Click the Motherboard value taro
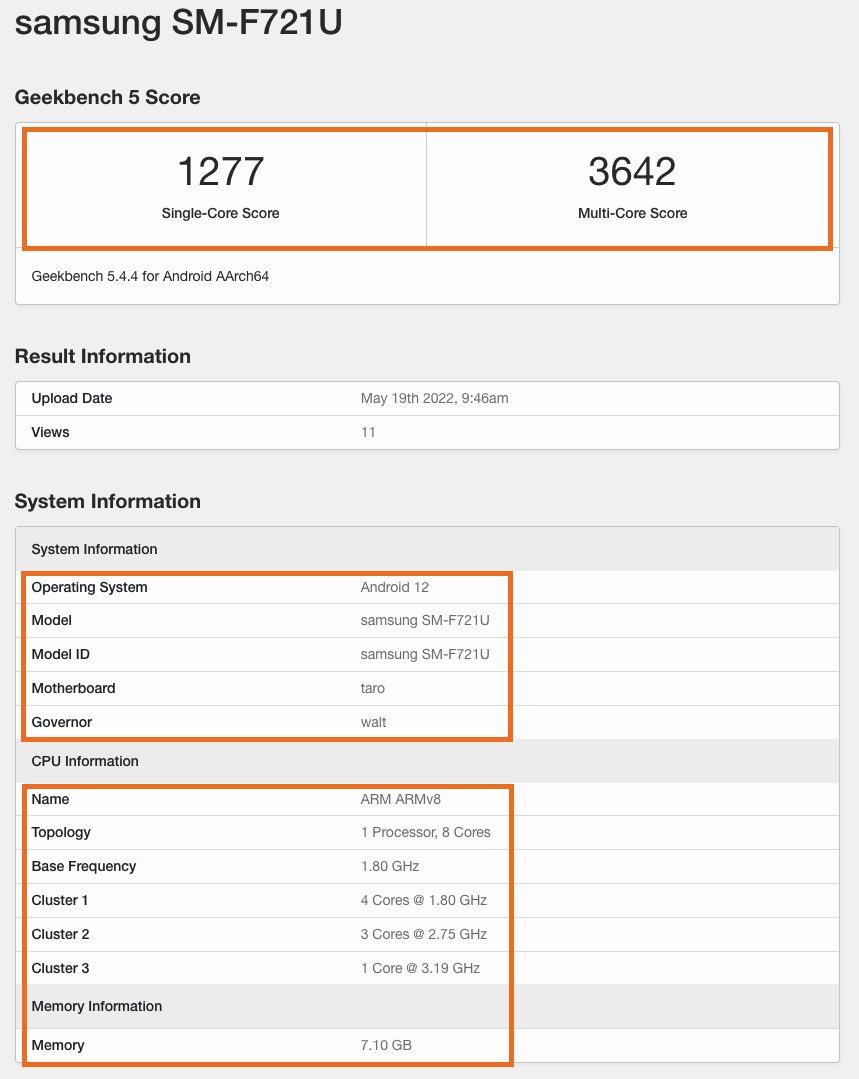Screen dimensions: 859x1079 [x=372, y=688]
